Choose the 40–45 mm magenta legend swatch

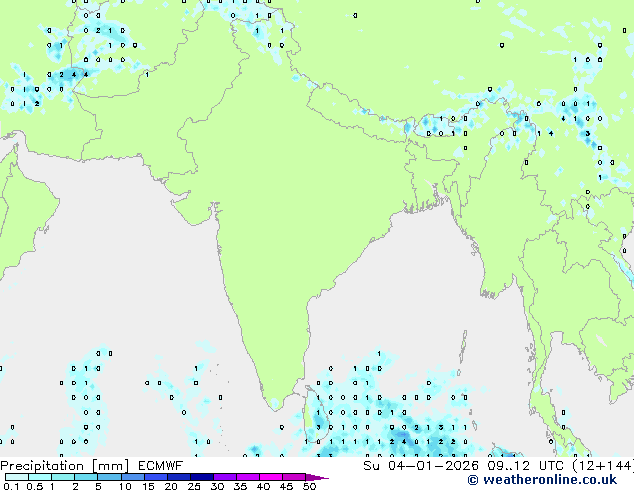(271, 477)
